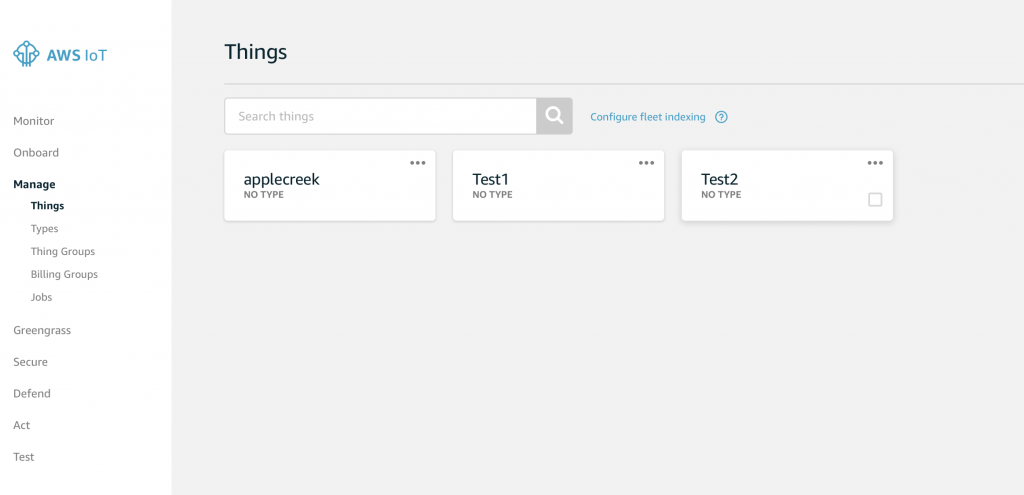Viewport: 1024px width, 495px height.
Task: Open Billing Groups in sidebar
Action: pyautogui.click(x=64, y=274)
